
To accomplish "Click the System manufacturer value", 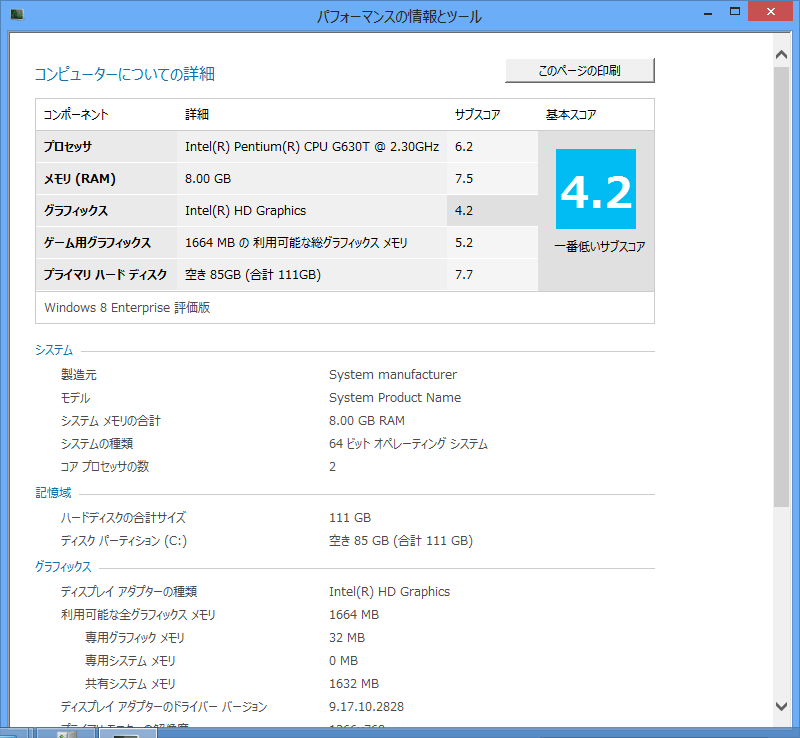I will pyautogui.click(x=393, y=375).
